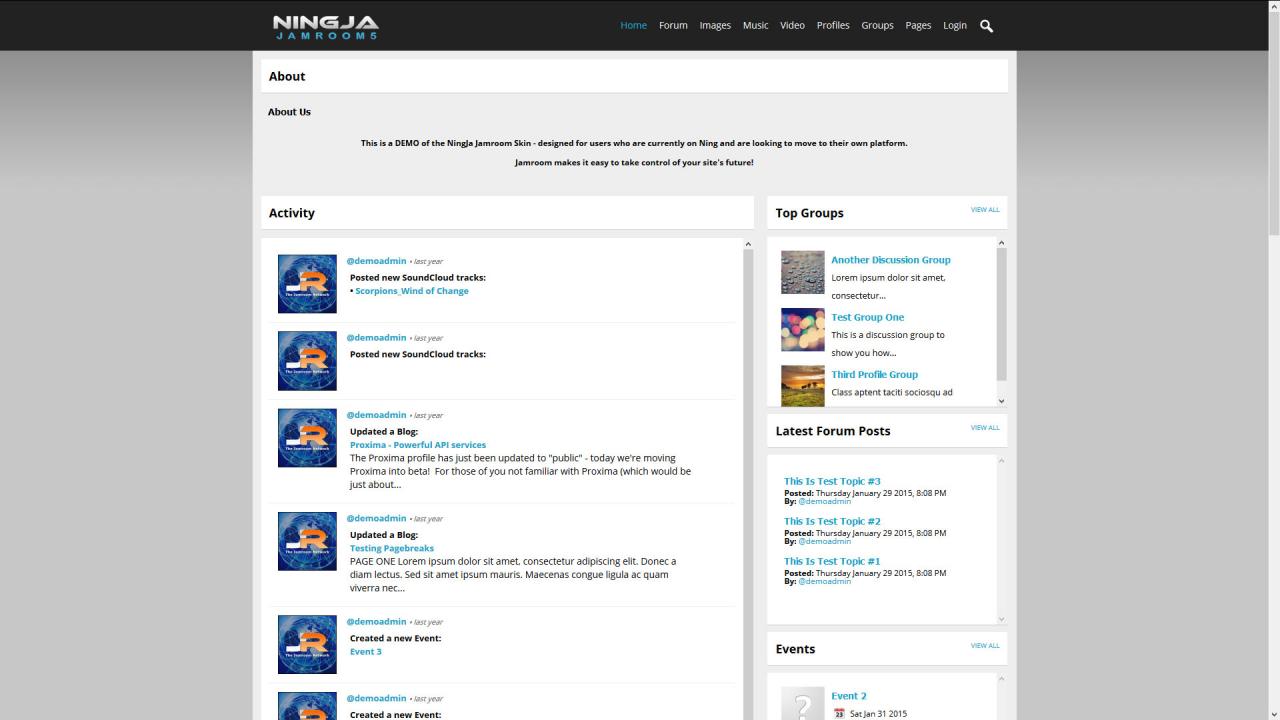Click avatar on the Proxima blog activity
Image resolution: width=1280 pixels, height=720 pixels.
click(307, 438)
